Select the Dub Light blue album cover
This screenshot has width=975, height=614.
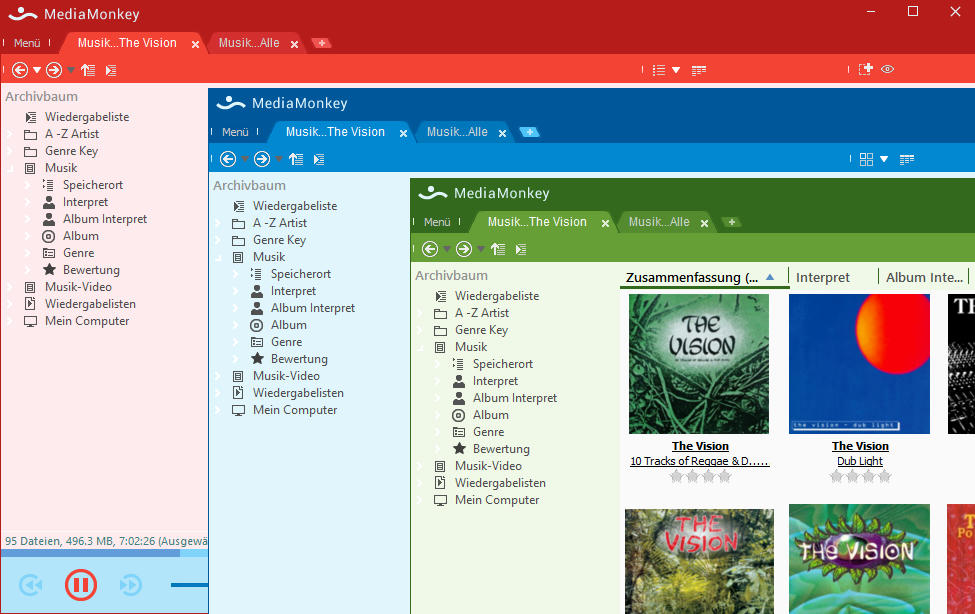(859, 364)
